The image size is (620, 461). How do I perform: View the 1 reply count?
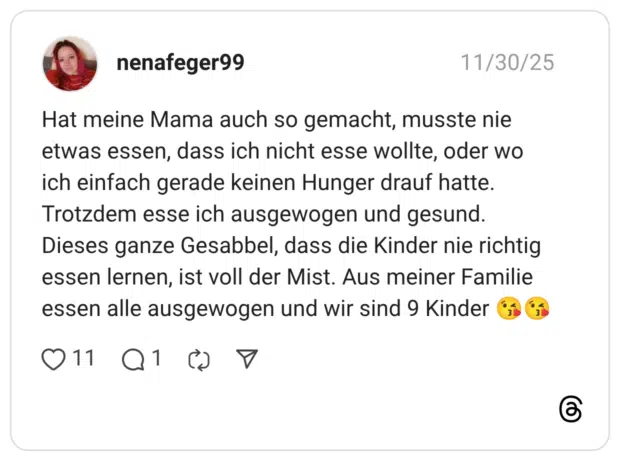[x=157, y=359]
